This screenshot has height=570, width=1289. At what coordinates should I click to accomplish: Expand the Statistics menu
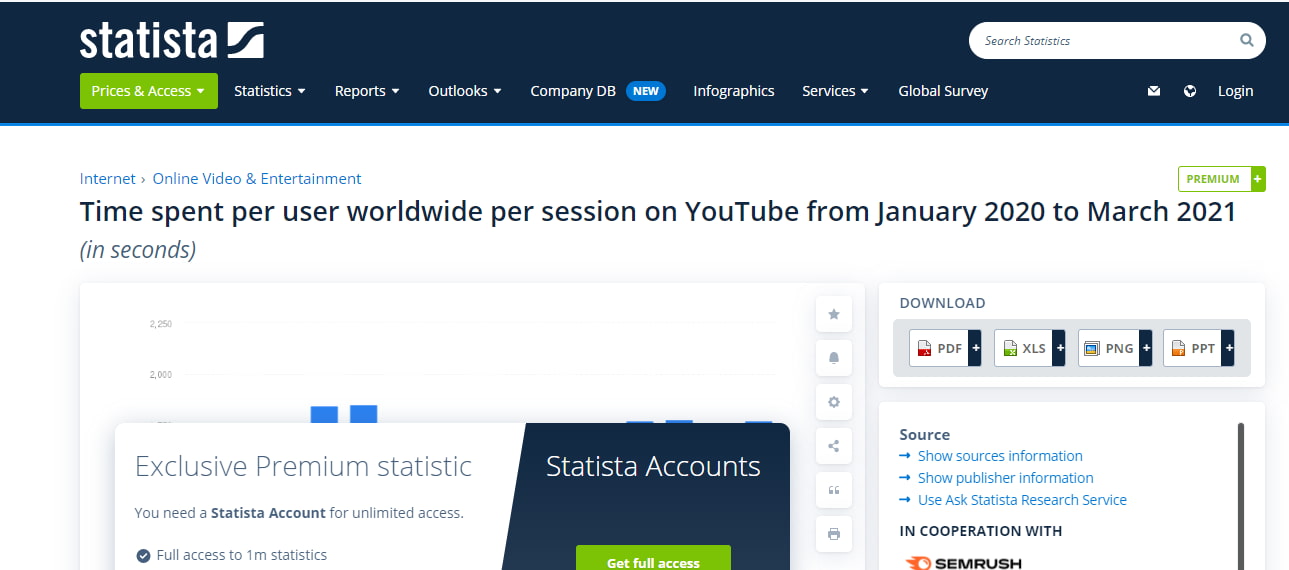point(270,91)
